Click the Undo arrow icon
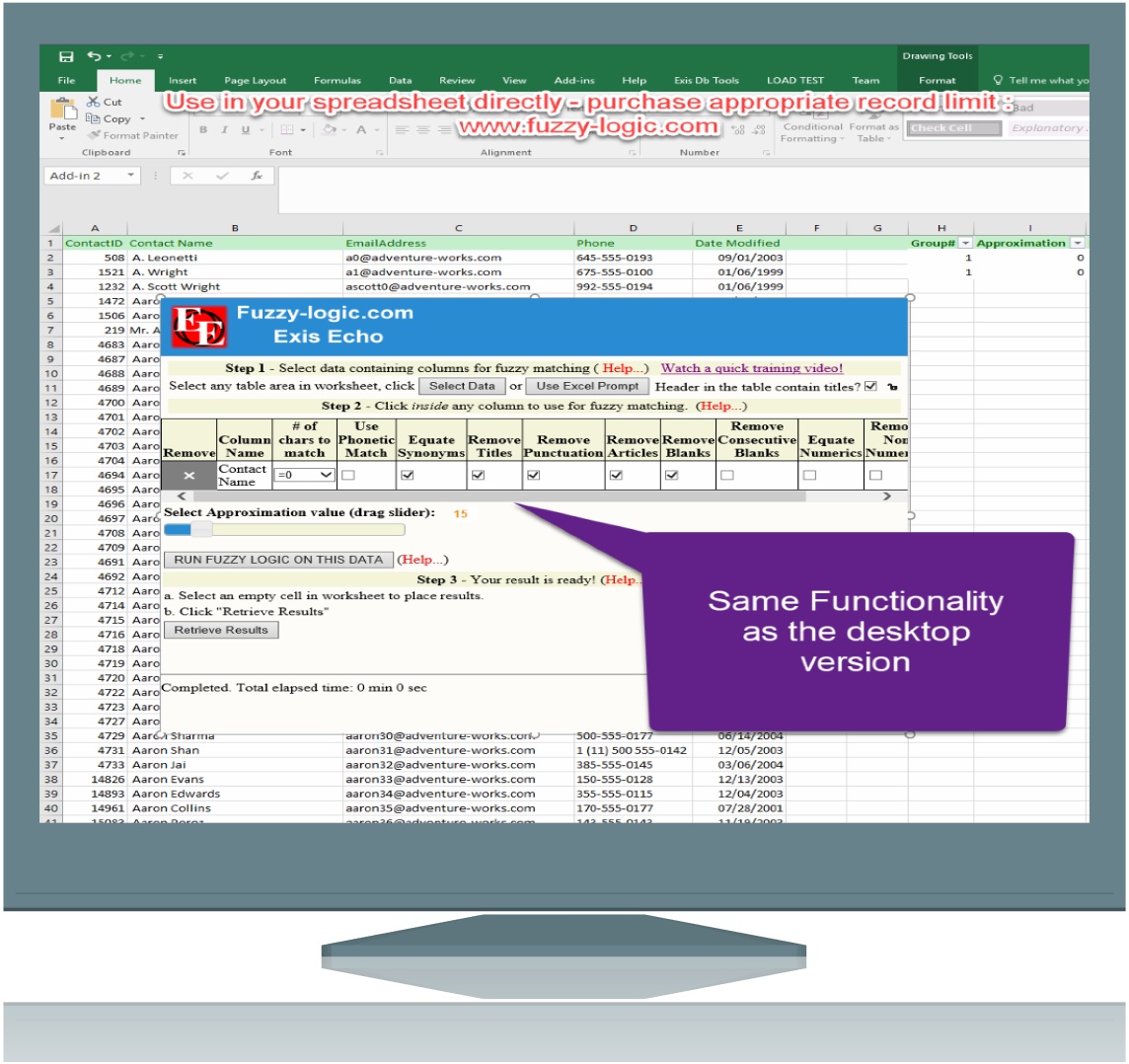The height and width of the screenshot is (1064, 1129). click(95, 56)
